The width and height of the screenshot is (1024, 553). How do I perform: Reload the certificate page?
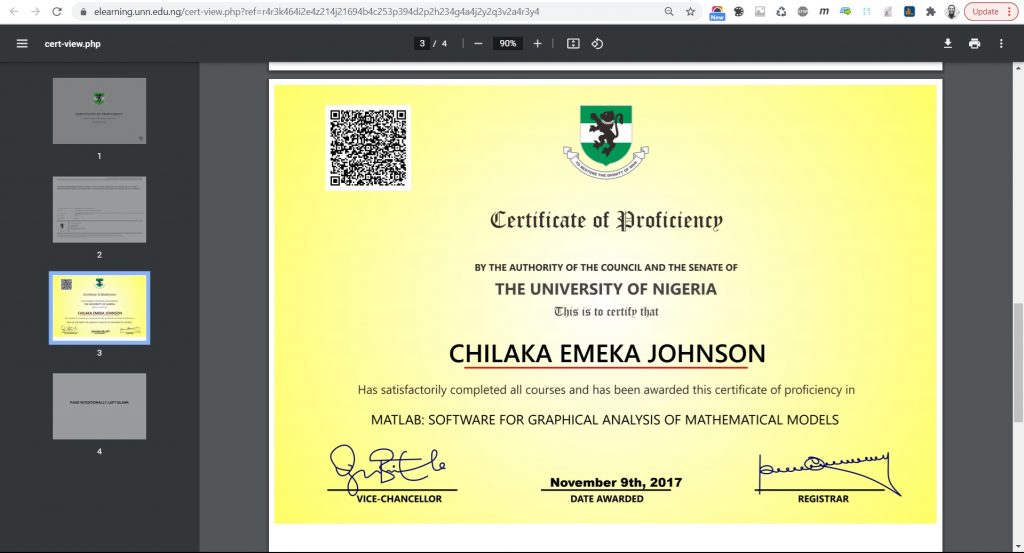(57, 12)
